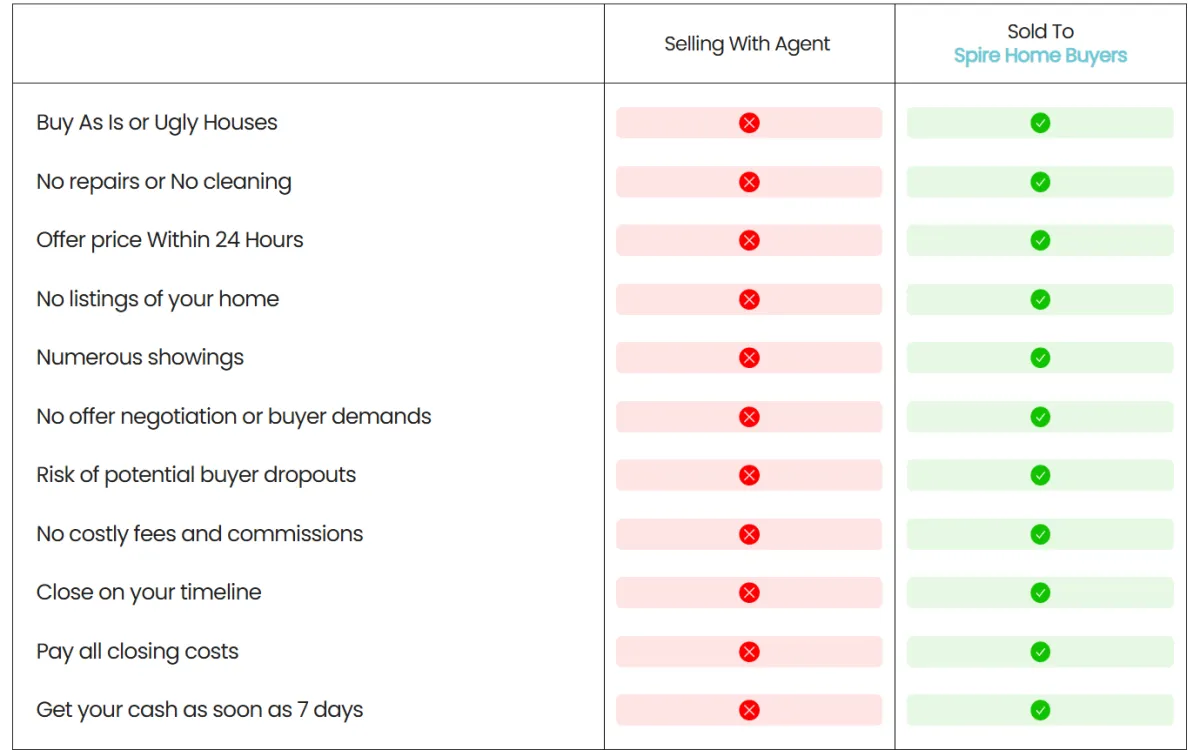Click the Selling With Agent column header
This screenshot has height=750, width=1200.
point(747,44)
